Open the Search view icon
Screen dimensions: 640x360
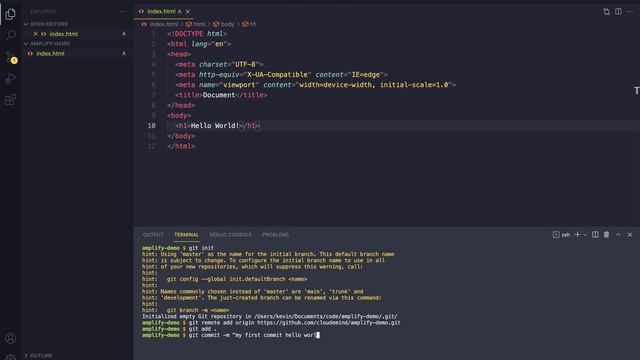[x=11, y=35]
